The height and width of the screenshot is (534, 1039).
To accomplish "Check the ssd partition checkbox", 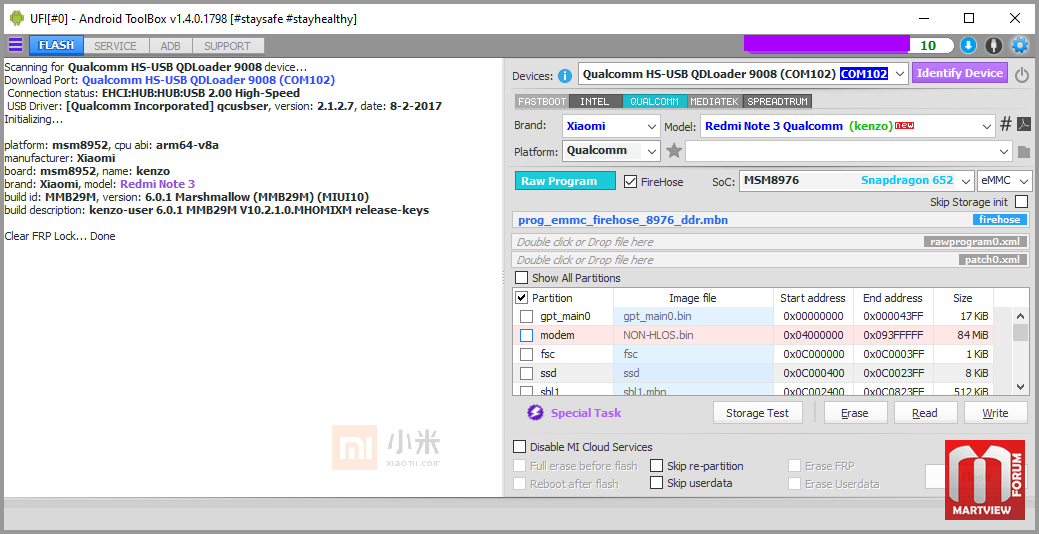I will (525, 373).
